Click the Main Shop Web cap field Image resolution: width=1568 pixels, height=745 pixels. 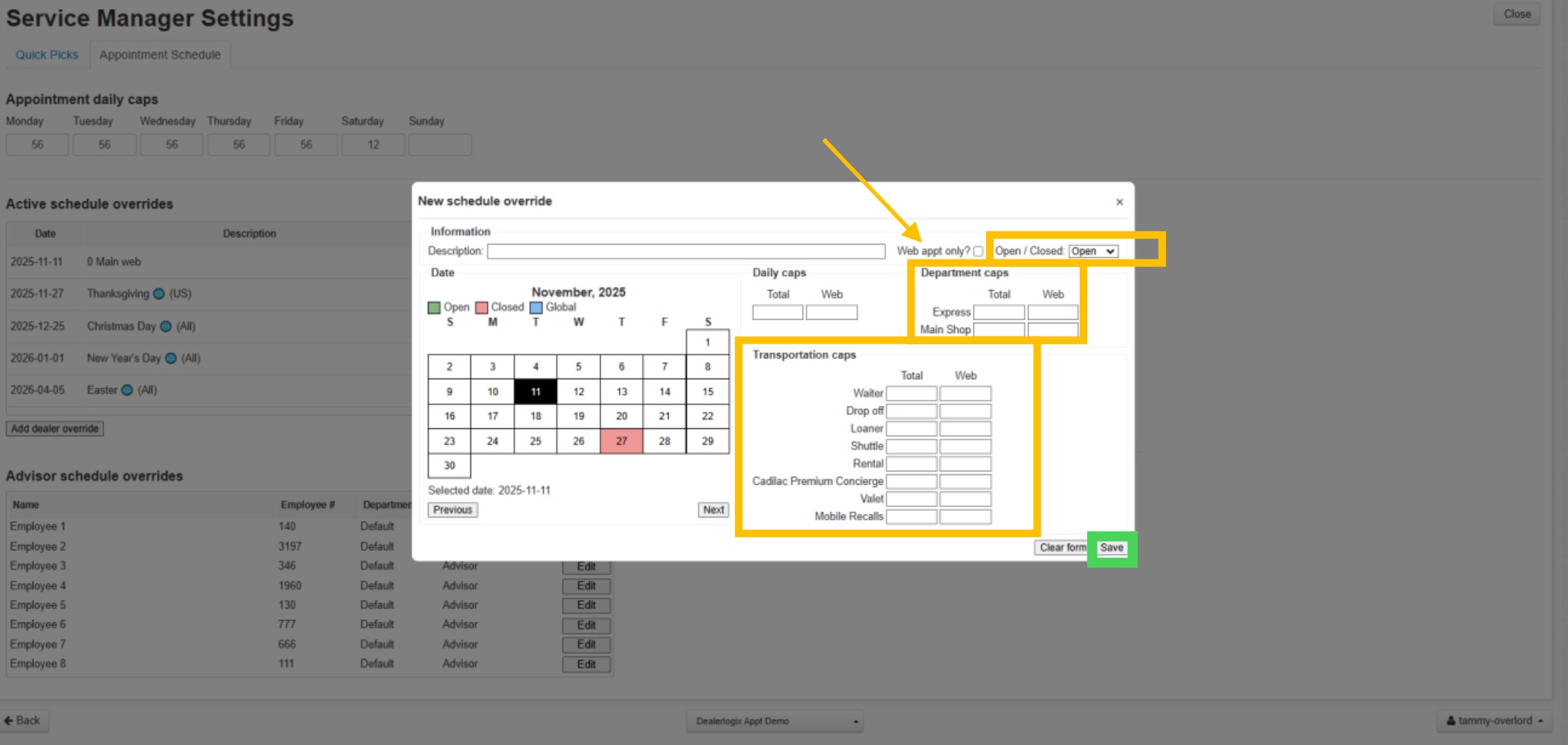[x=1052, y=329]
